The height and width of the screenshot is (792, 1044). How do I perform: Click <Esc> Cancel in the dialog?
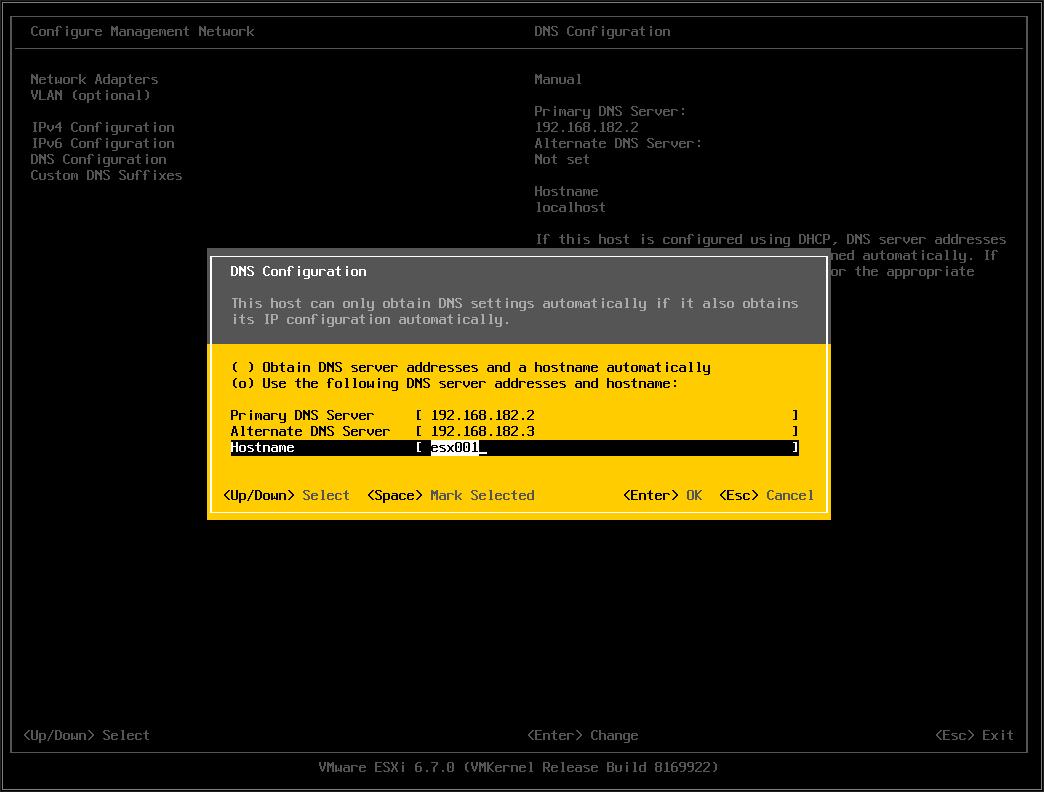click(766, 495)
